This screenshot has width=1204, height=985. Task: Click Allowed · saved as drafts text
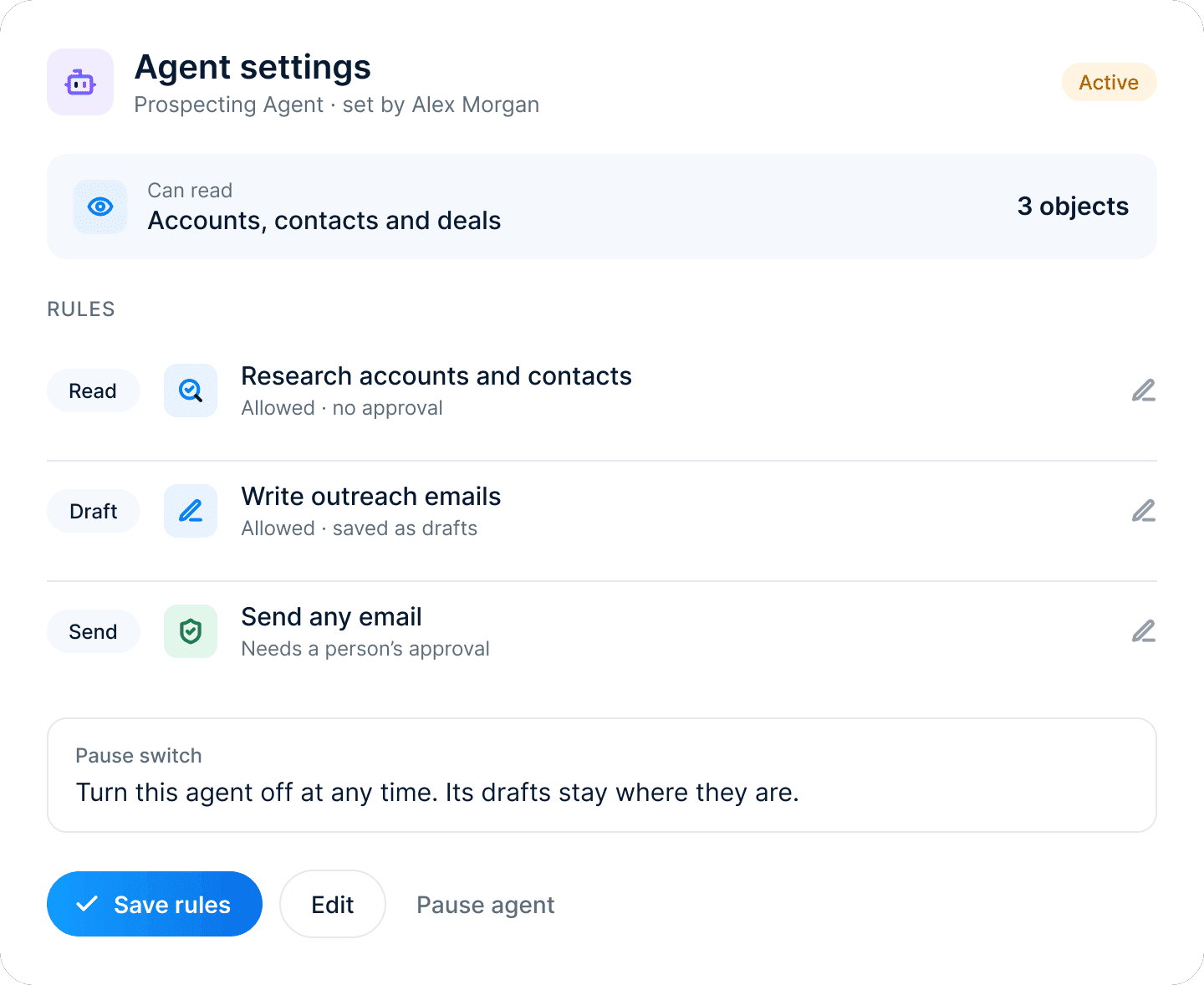(x=360, y=528)
